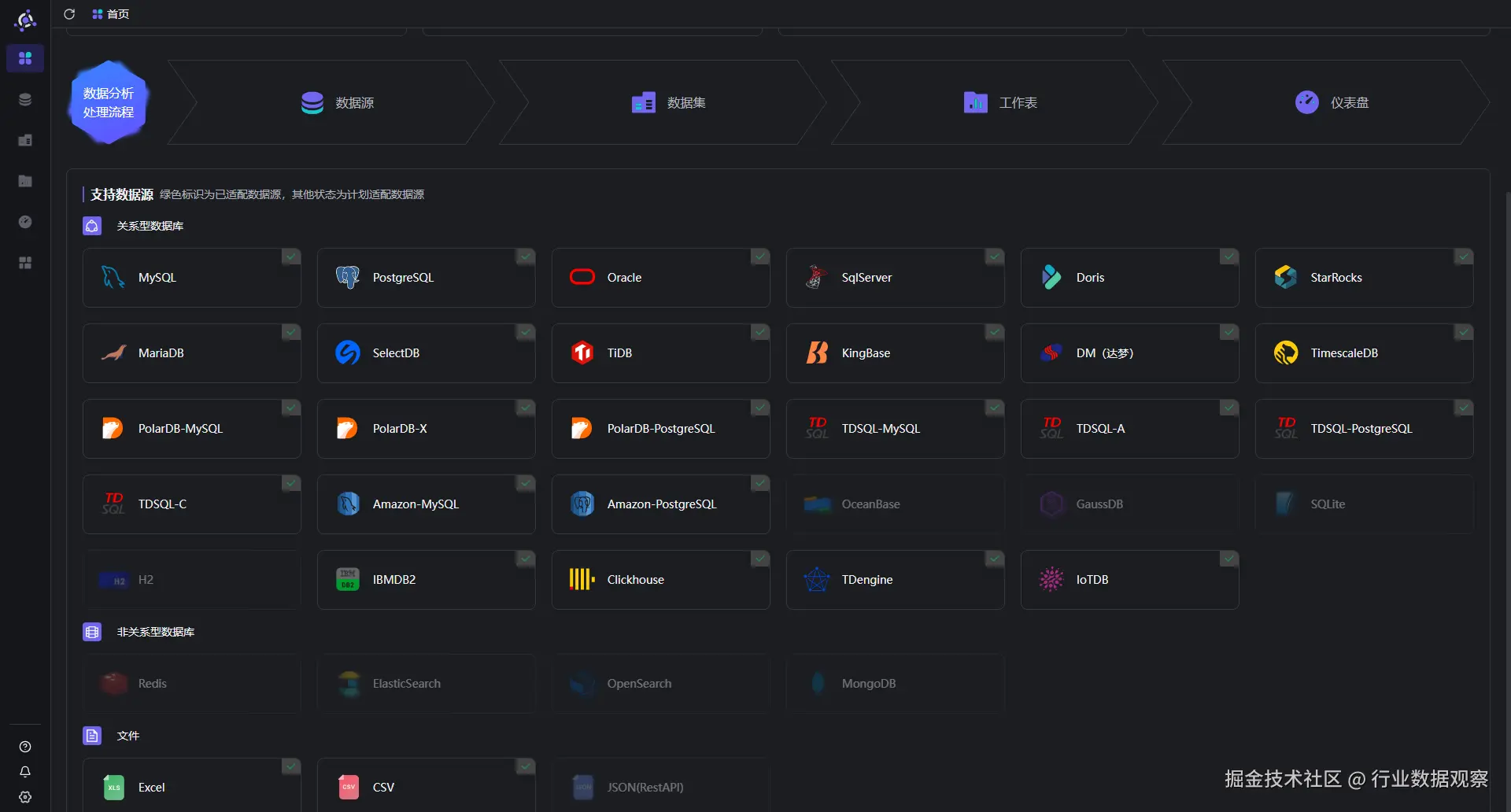Open the settings gear icon
1511x812 pixels.
pyautogui.click(x=25, y=797)
